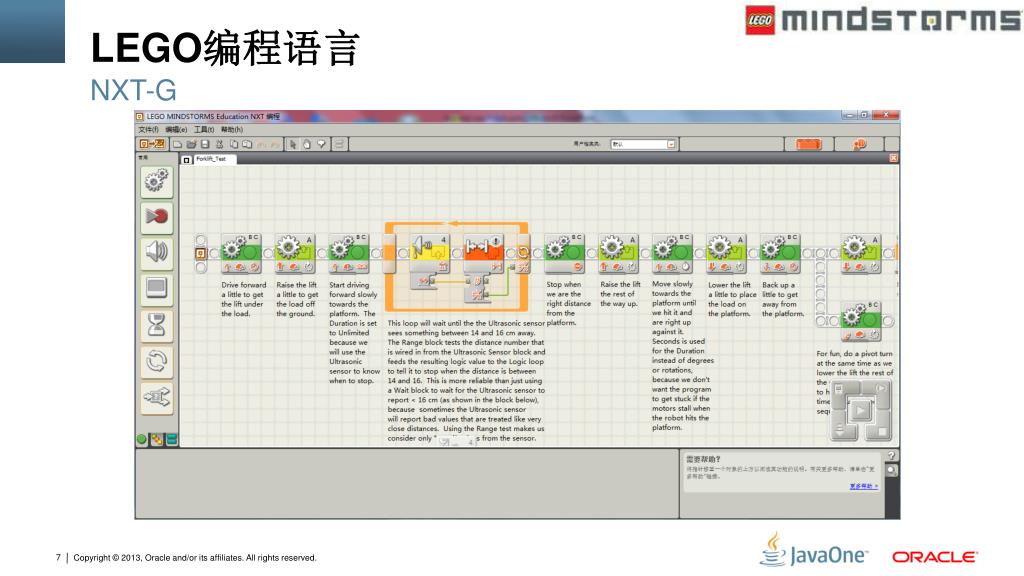Select the Comment tool
Screen dimensions: 1024x576
(321, 144)
